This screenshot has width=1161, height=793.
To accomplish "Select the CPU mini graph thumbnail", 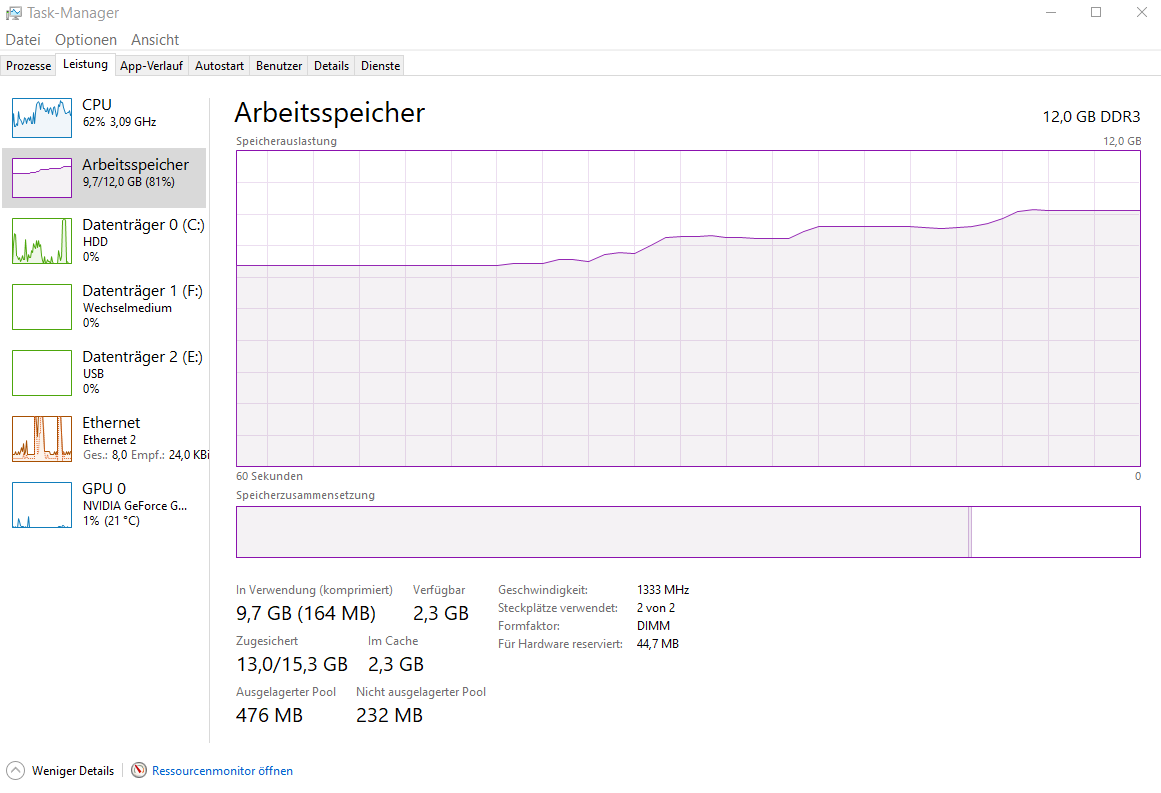I will [42, 117].
